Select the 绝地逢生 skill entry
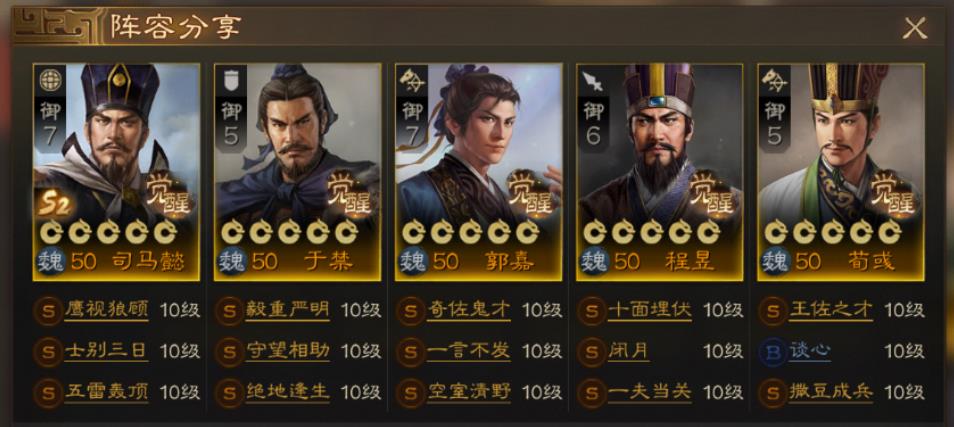The height and width of the screenshot is (427, 954). click(x=287, y=393)
